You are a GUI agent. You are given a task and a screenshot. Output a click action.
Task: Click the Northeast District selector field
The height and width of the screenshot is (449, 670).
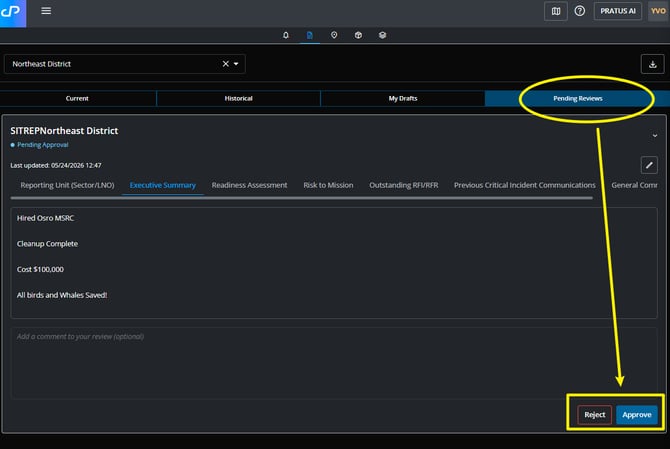point(125,64)
